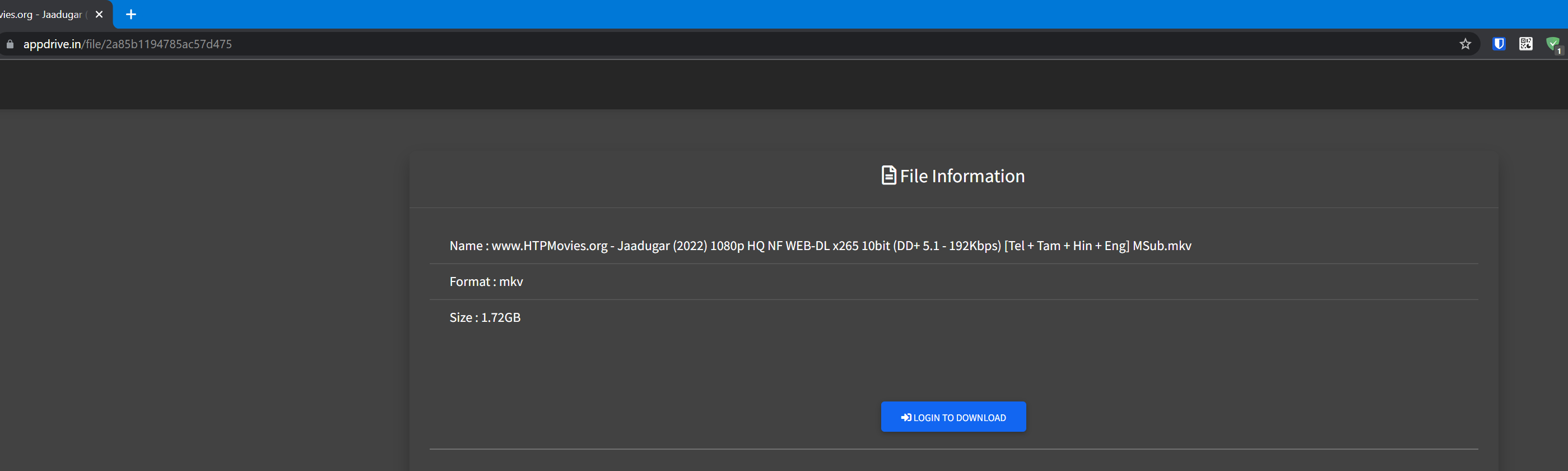
Task: Click the 'Format : mkv' text
Action: tap(486, 281)
